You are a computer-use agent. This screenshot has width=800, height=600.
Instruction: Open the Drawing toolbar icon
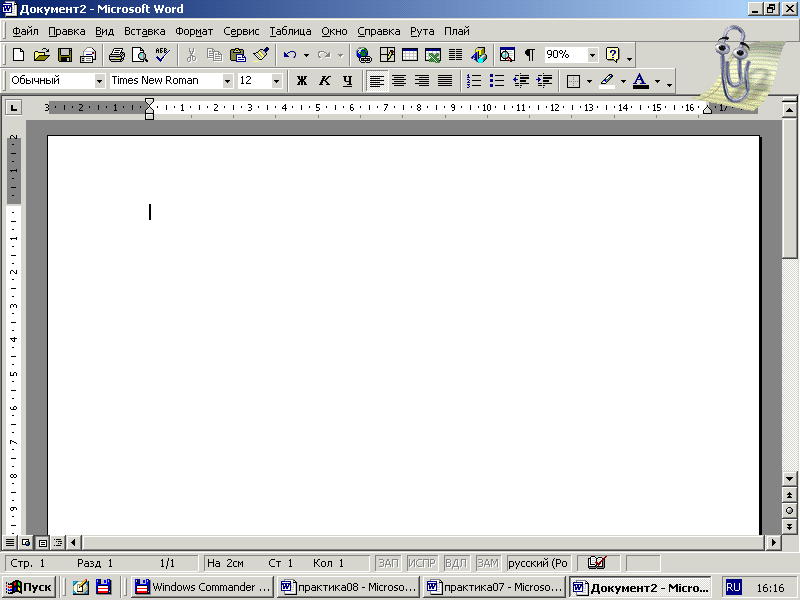[x=479, y=55]
